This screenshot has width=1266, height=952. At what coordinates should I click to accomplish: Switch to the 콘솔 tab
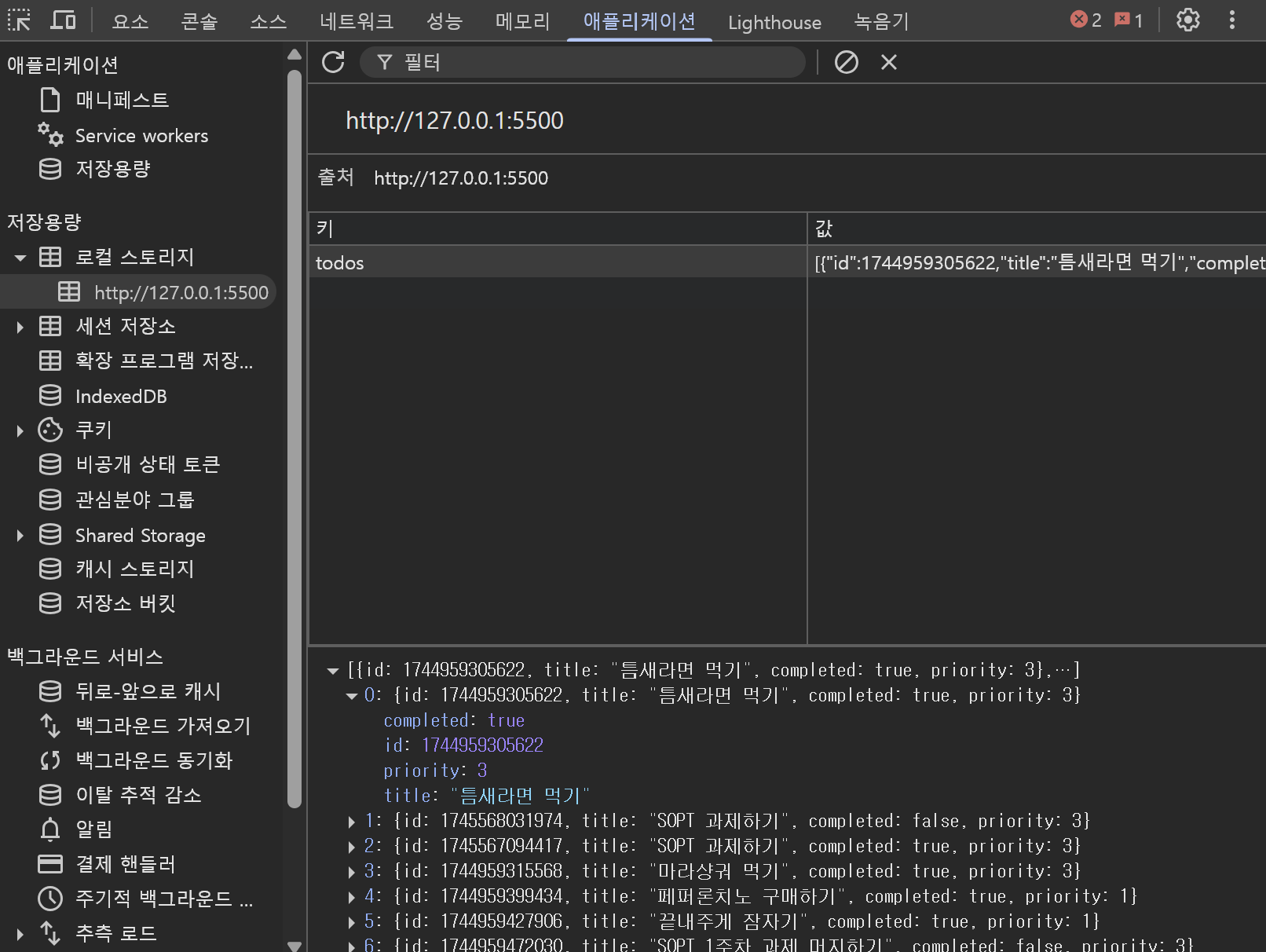pos(199,21)
